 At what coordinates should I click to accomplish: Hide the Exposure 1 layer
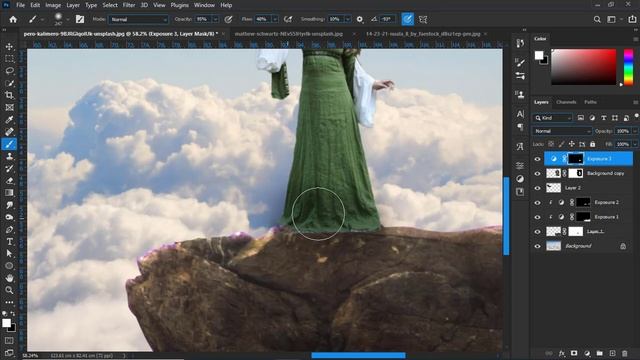point(538,217)
